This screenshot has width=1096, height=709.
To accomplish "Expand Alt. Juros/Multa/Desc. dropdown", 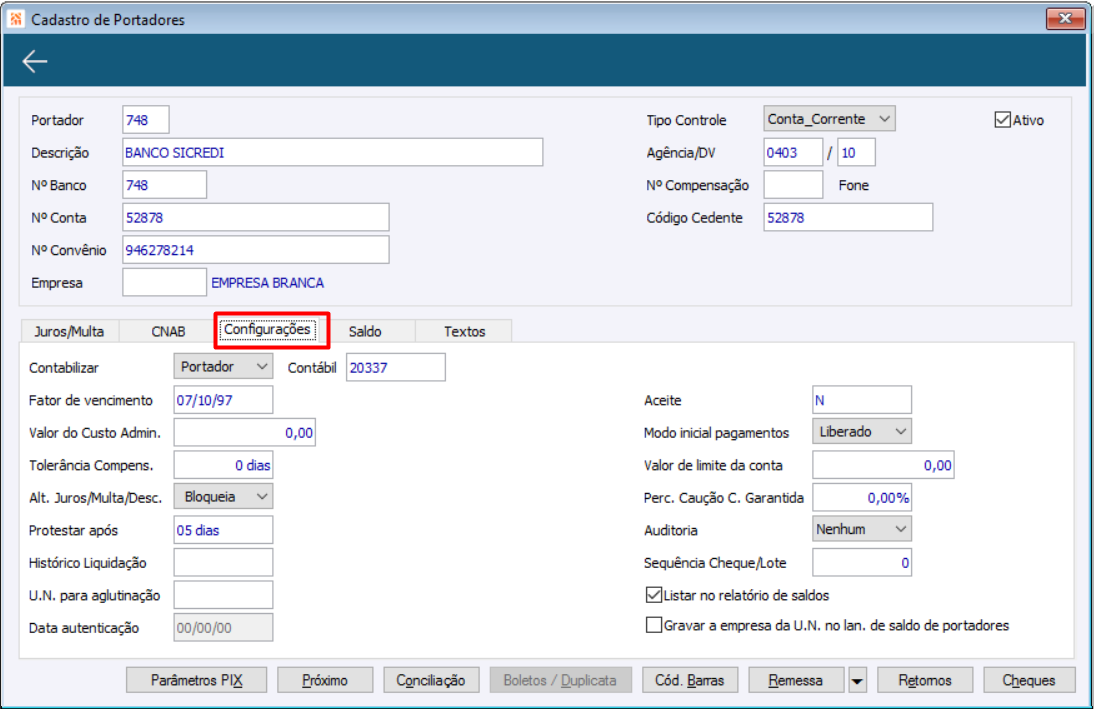I will coord(223,497).
